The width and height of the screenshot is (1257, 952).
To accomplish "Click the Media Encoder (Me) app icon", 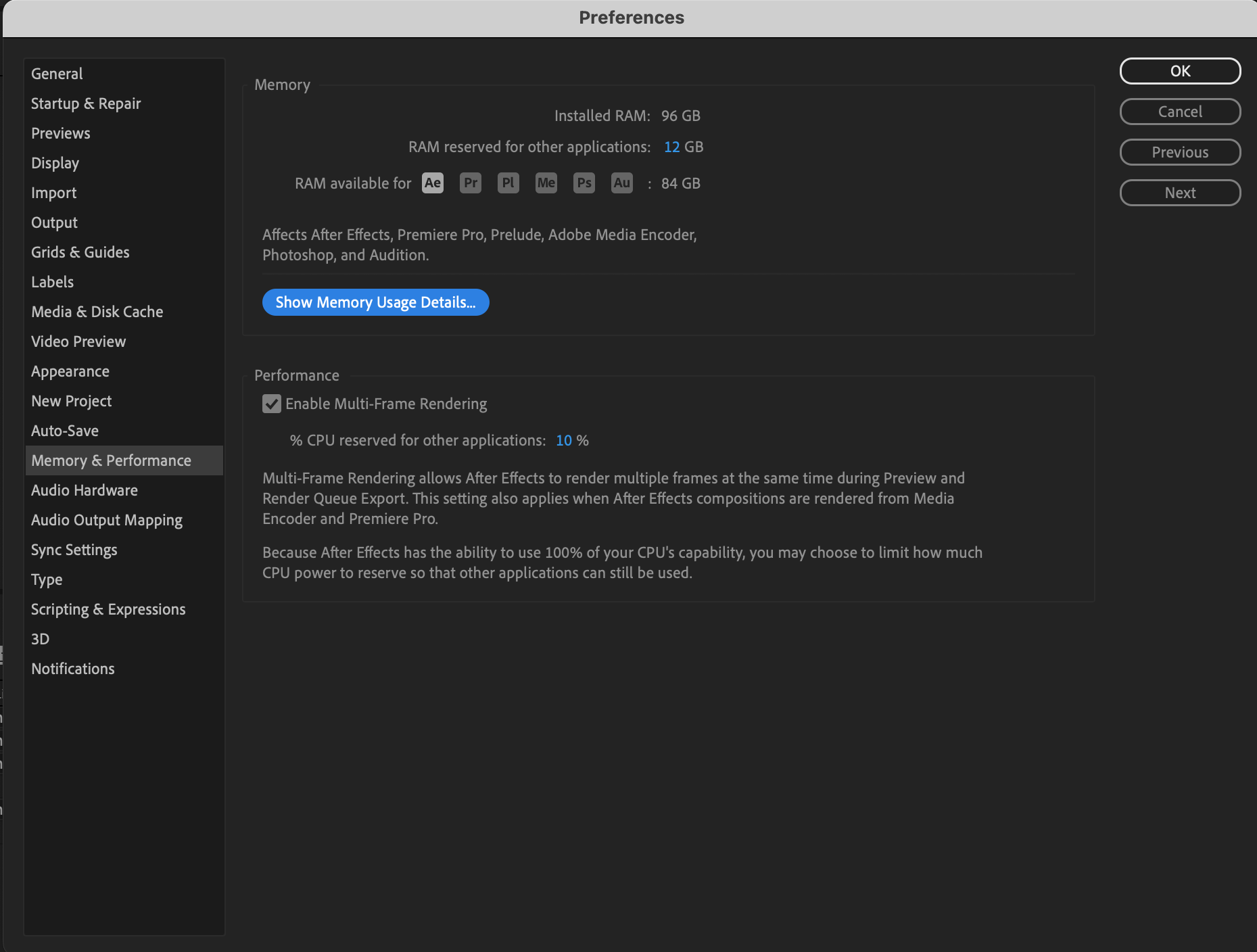I will 546,183.
